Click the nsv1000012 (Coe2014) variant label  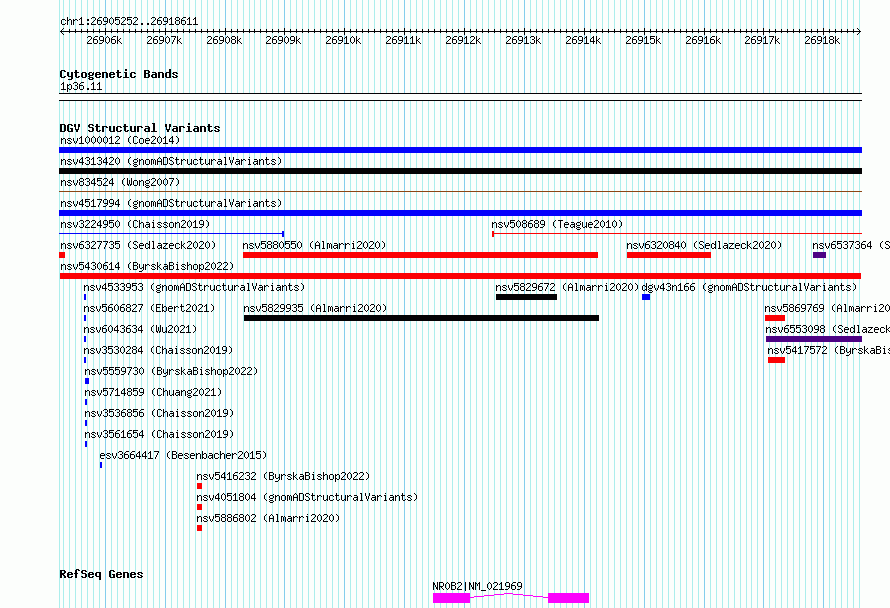(120, 140)
